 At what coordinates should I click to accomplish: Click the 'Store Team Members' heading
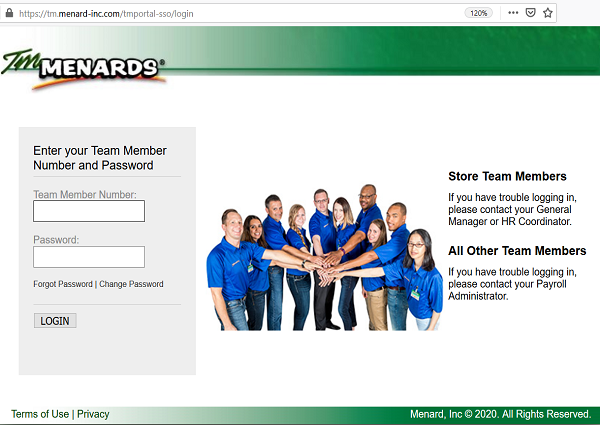[507, 176]
